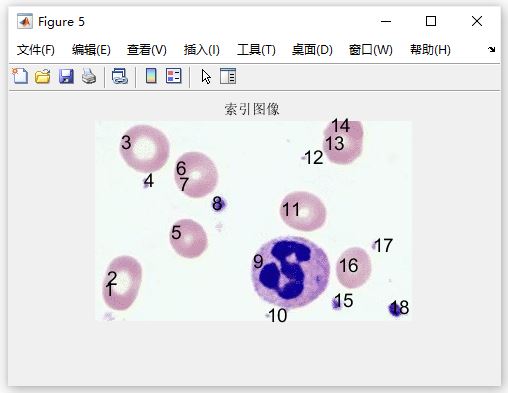Open the 窗口(W) menu
This screenshot has height=393, width=508.
pos(370,50)
